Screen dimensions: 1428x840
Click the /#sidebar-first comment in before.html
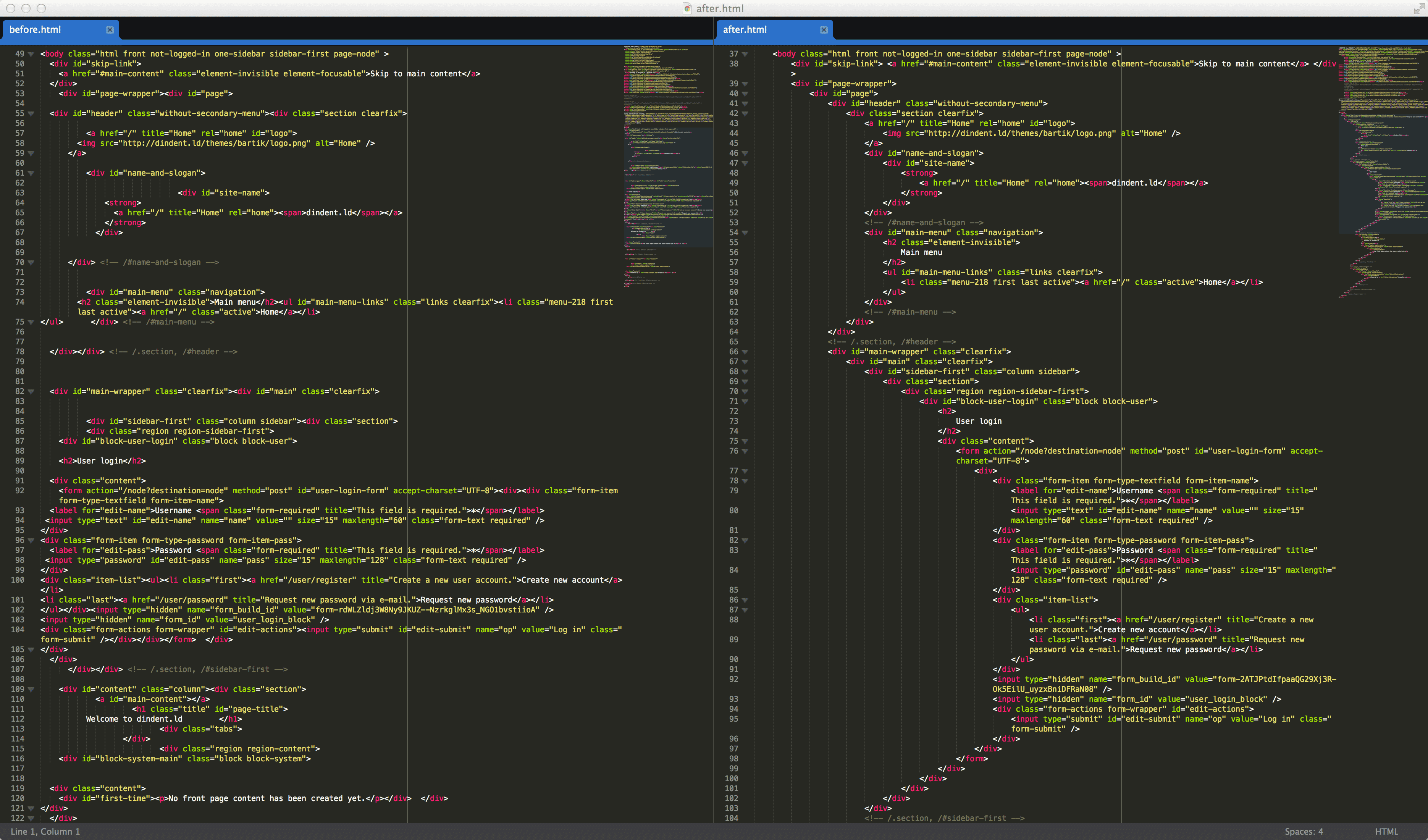[x=207, y=669]
